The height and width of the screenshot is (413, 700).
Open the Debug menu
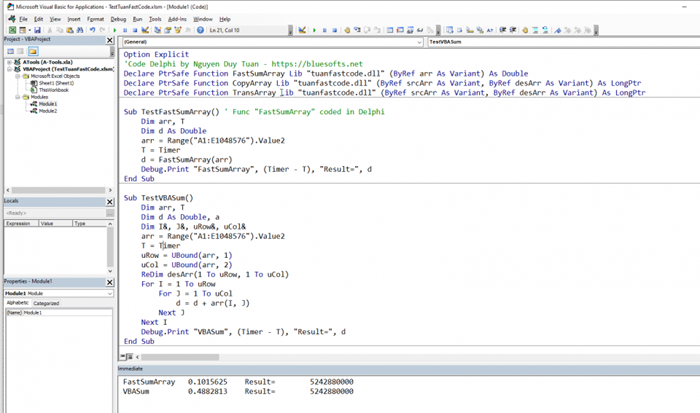[118, 18]
